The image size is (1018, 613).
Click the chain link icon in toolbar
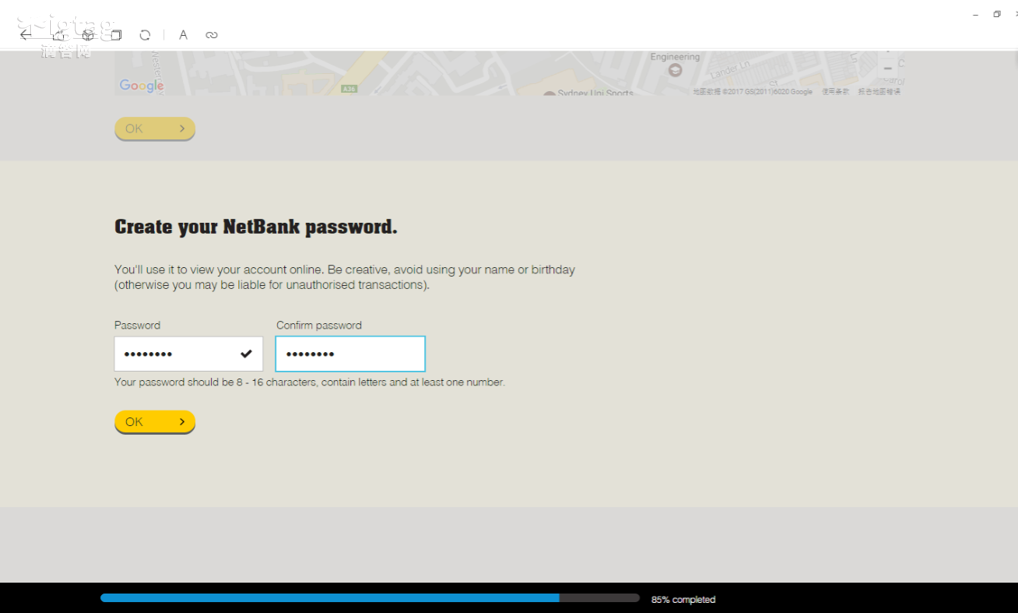(212, 35)
